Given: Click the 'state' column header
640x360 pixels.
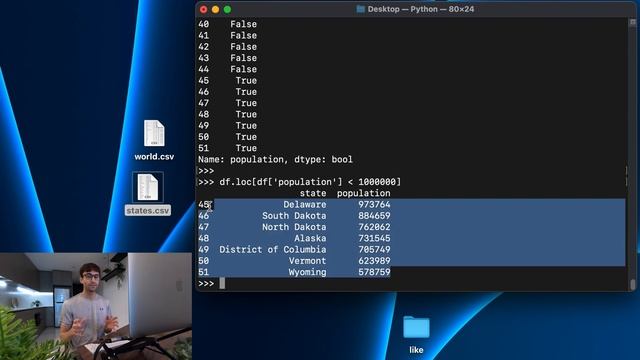Looking at the screenshot, I should (x=313, y=193).
